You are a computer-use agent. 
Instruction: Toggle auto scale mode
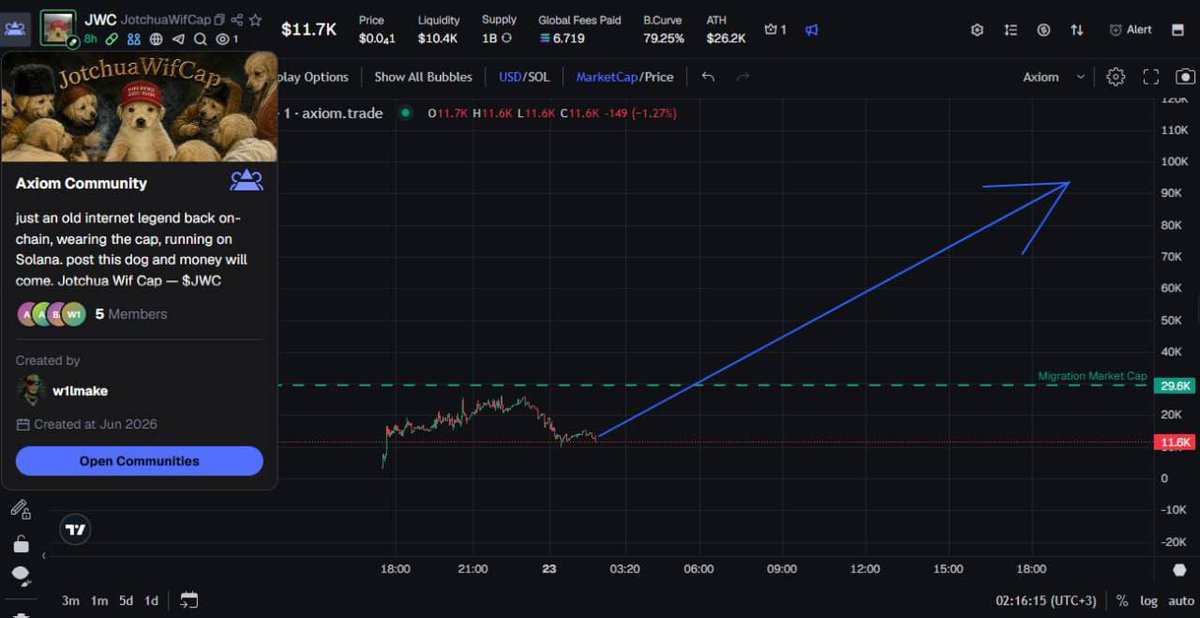[x=1181, y=601]
